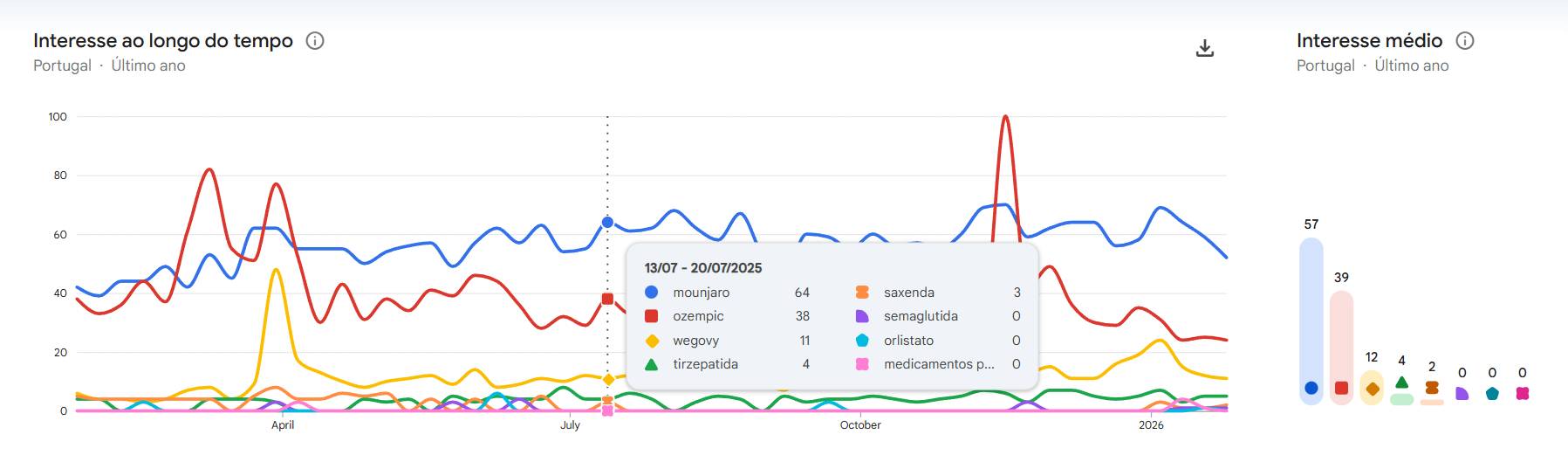Select the blue average bar labeled 57
Image resolution: width=1568 pixels, height=455 pixels.
pyautogui.click(x=1311, y=321)
